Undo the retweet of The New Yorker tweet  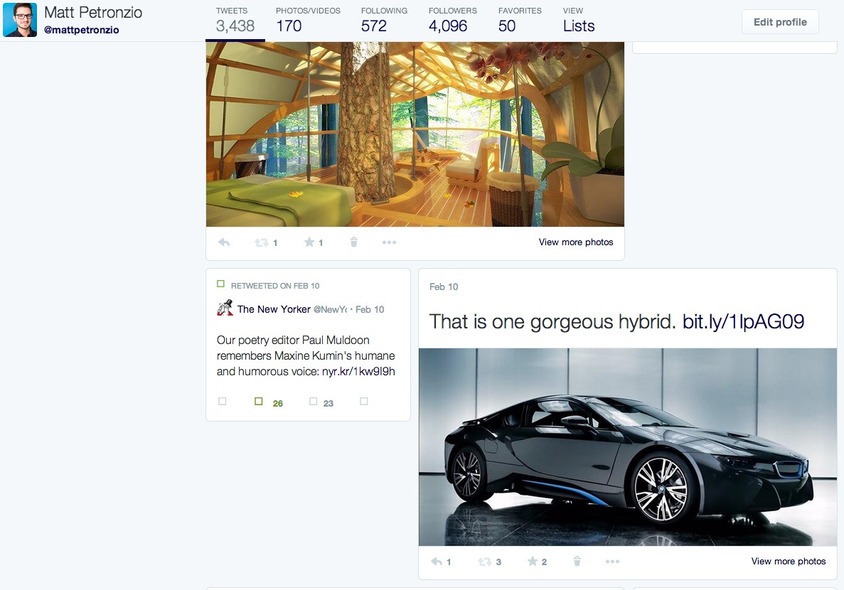click(258, 402)
